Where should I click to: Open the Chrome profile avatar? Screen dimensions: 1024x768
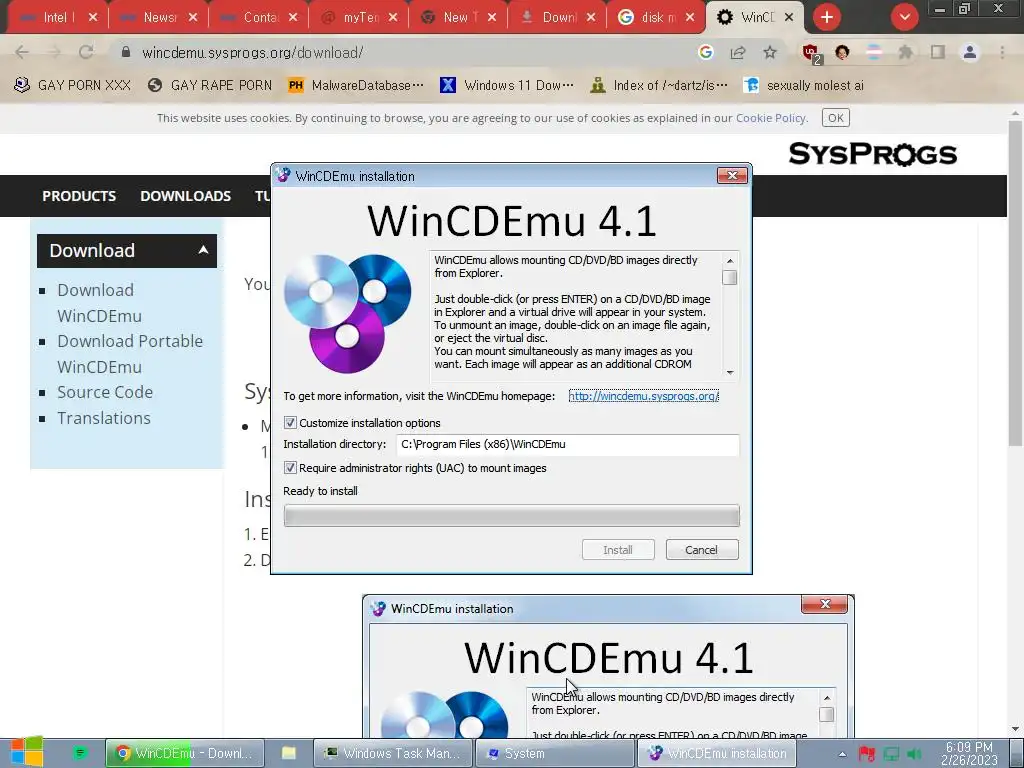(x=970, y=52)
